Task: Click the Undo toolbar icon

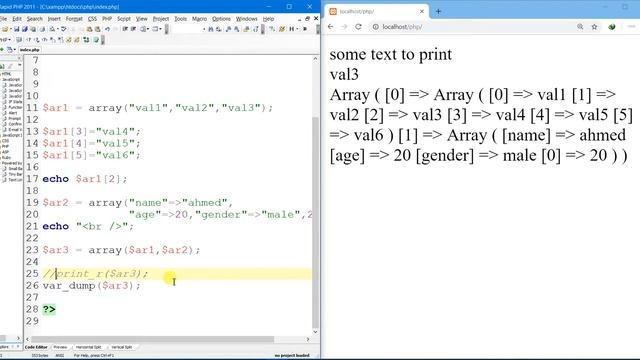Action: (x=107, y=29)
